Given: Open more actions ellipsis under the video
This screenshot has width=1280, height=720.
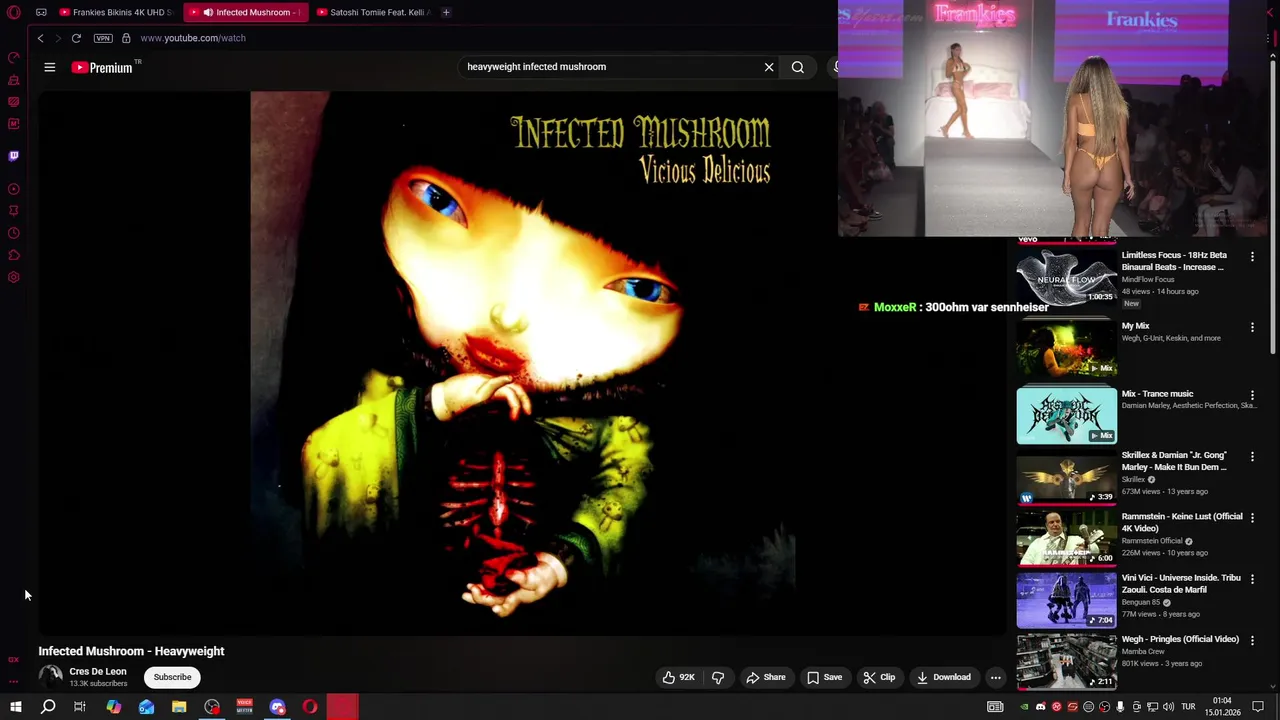Looking at the screenshot, I should pos(995,677).
